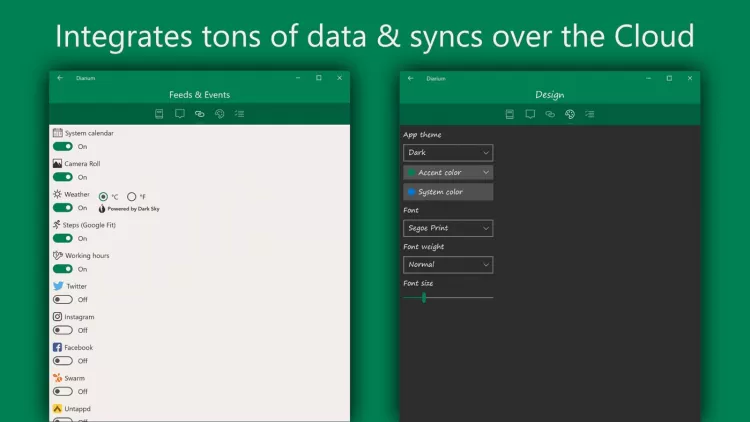This screenshot has width=750, height=422.
Task: Click Font size slider track right end
Action: pyautogui.click(x=491, y=298)
